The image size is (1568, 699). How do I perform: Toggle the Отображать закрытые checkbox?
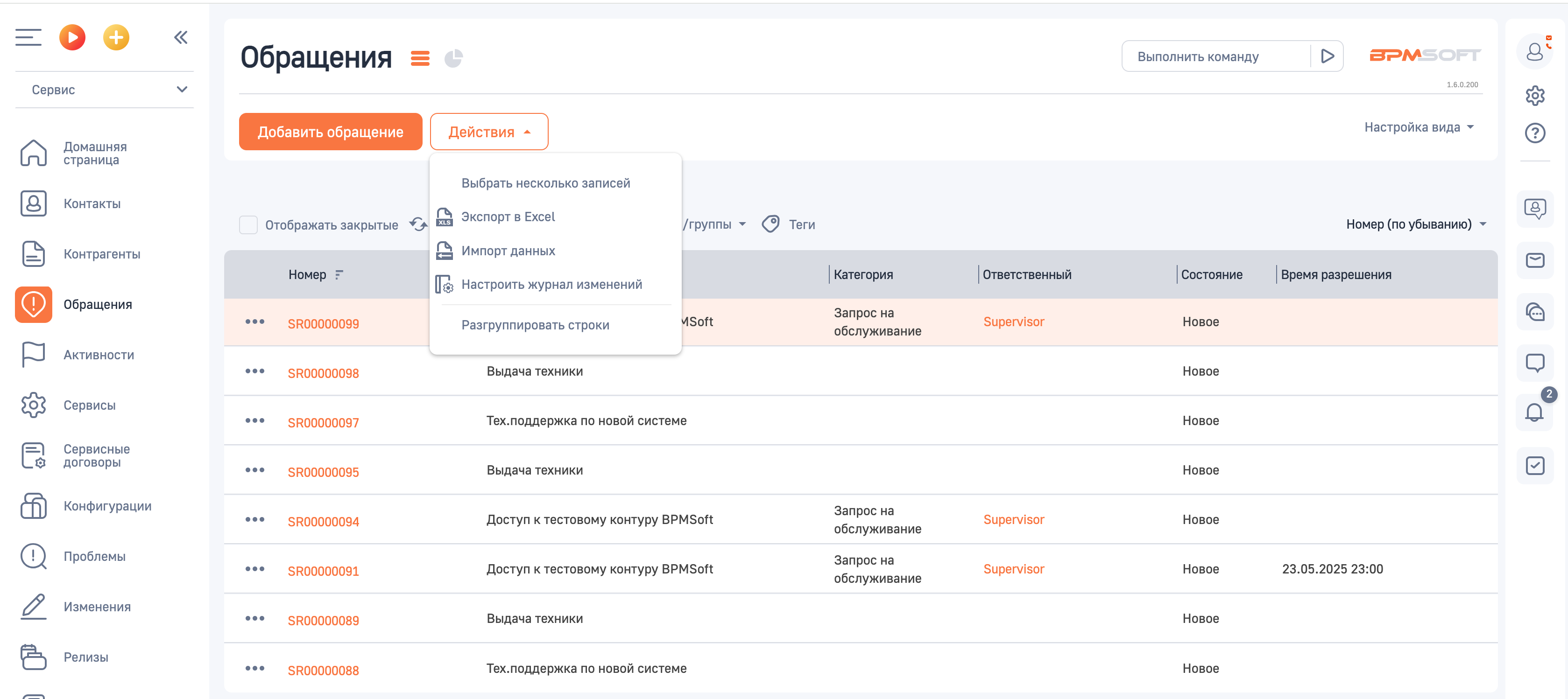[248, 225]
